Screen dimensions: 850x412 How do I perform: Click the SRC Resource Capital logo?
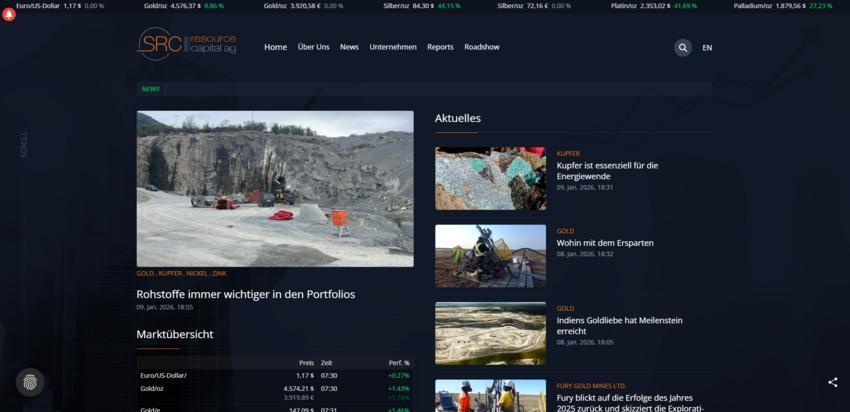click(187, 45)
